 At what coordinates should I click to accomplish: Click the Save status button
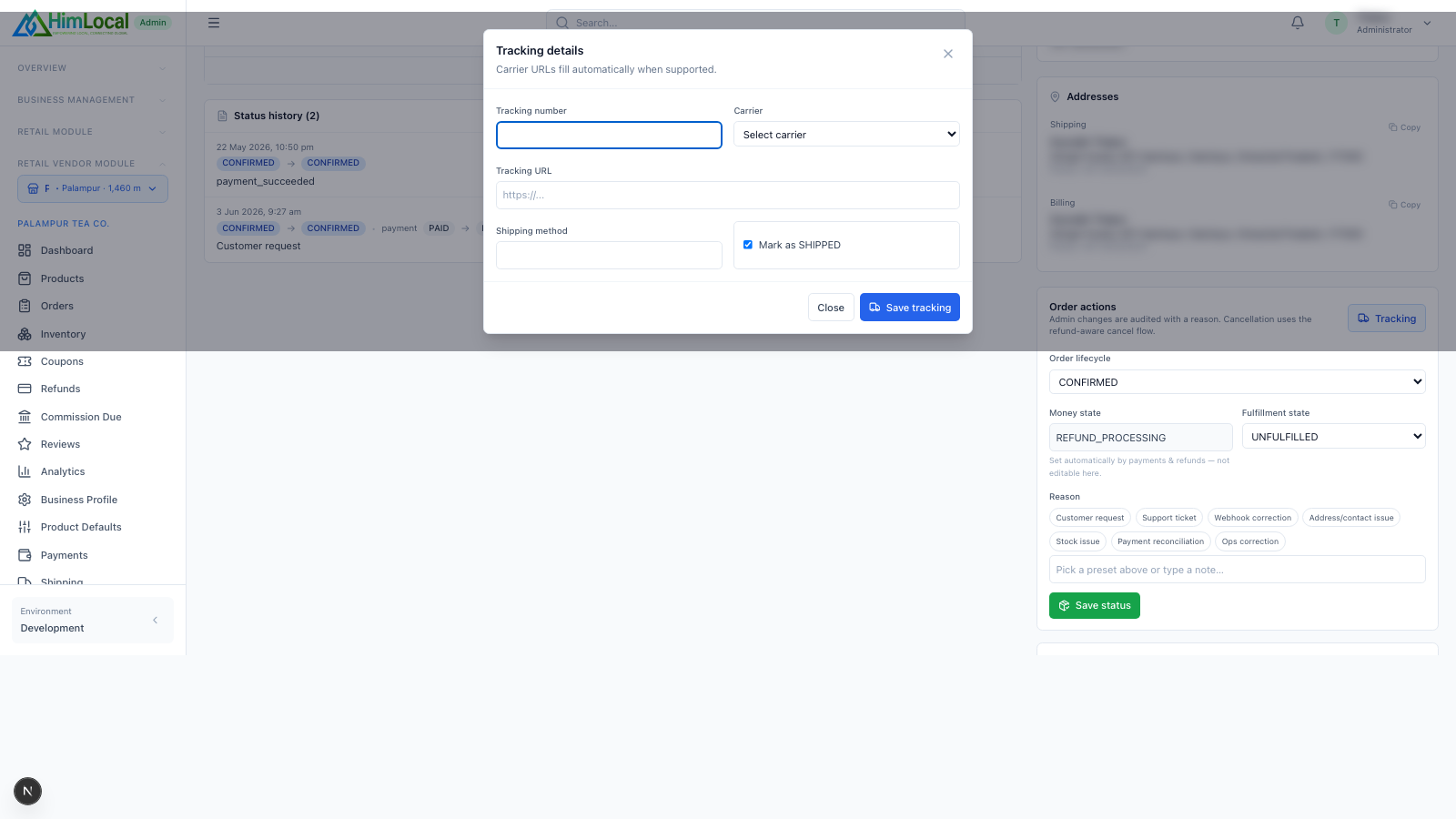point(1095,606)
